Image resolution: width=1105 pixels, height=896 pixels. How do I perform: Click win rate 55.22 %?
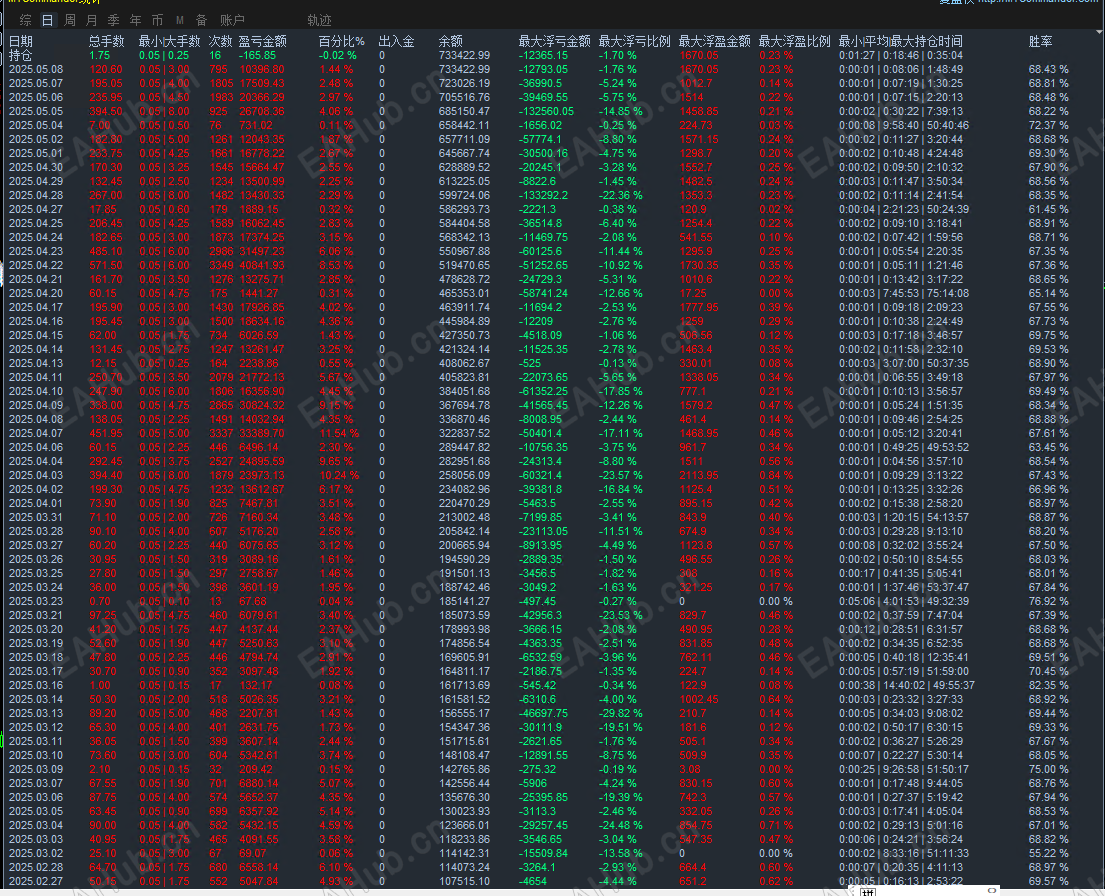pyautogui.click(x=1049, y=853)
